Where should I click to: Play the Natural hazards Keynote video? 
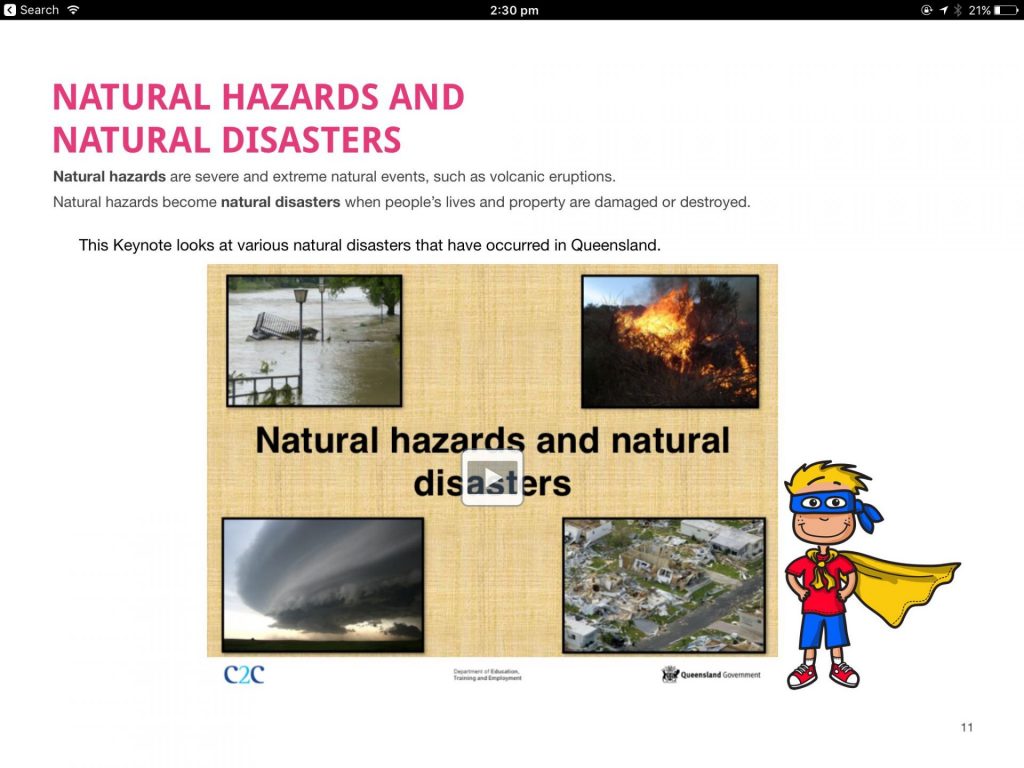pos(492,478)
